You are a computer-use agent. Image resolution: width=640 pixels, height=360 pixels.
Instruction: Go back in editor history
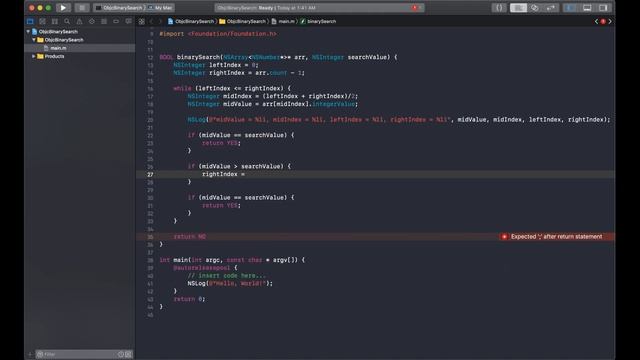151,21
